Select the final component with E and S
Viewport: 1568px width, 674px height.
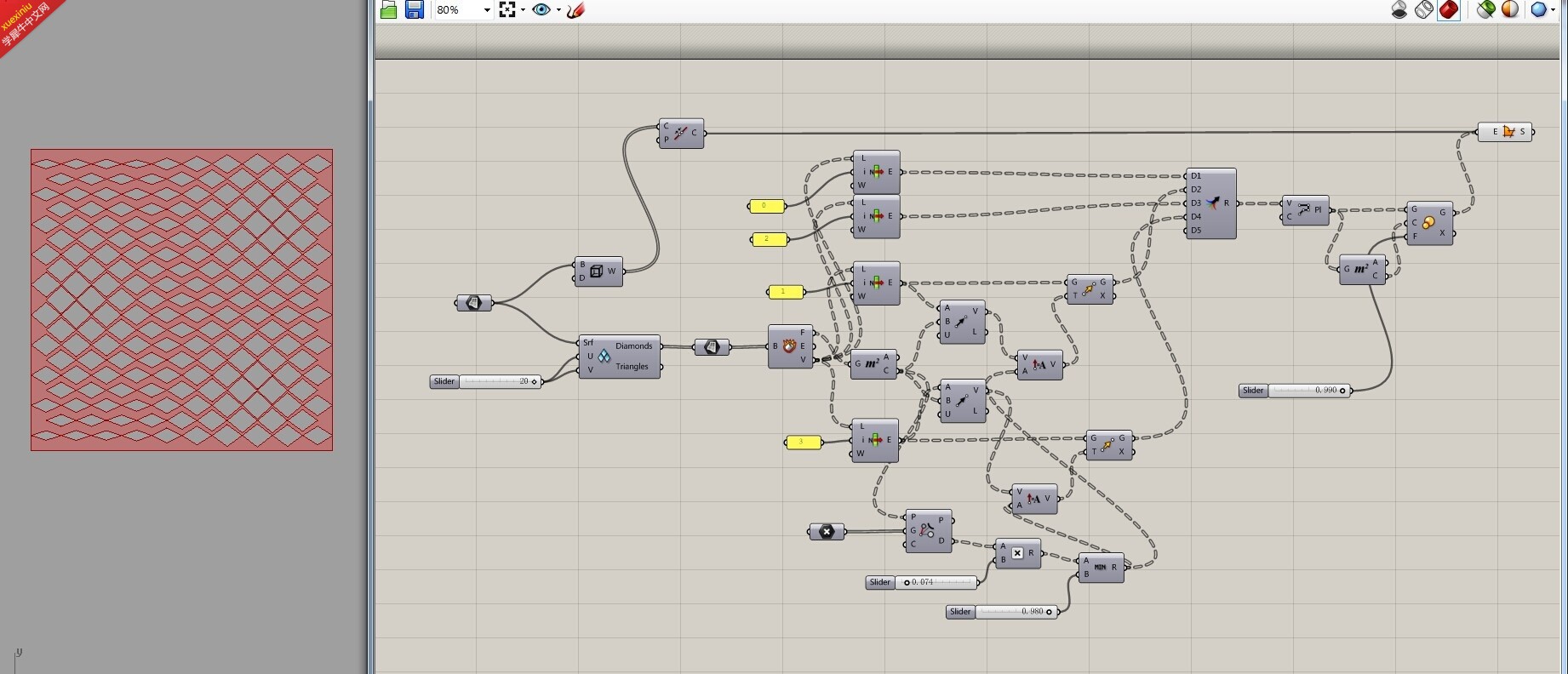coord(1505,132)
